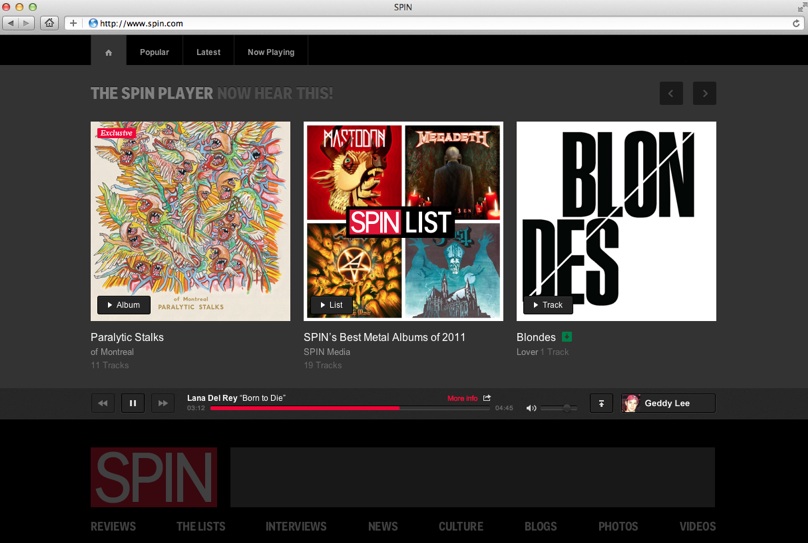This screenshot has height=543, width=808.
Task: Pause the current song
Action: (133, 403)
